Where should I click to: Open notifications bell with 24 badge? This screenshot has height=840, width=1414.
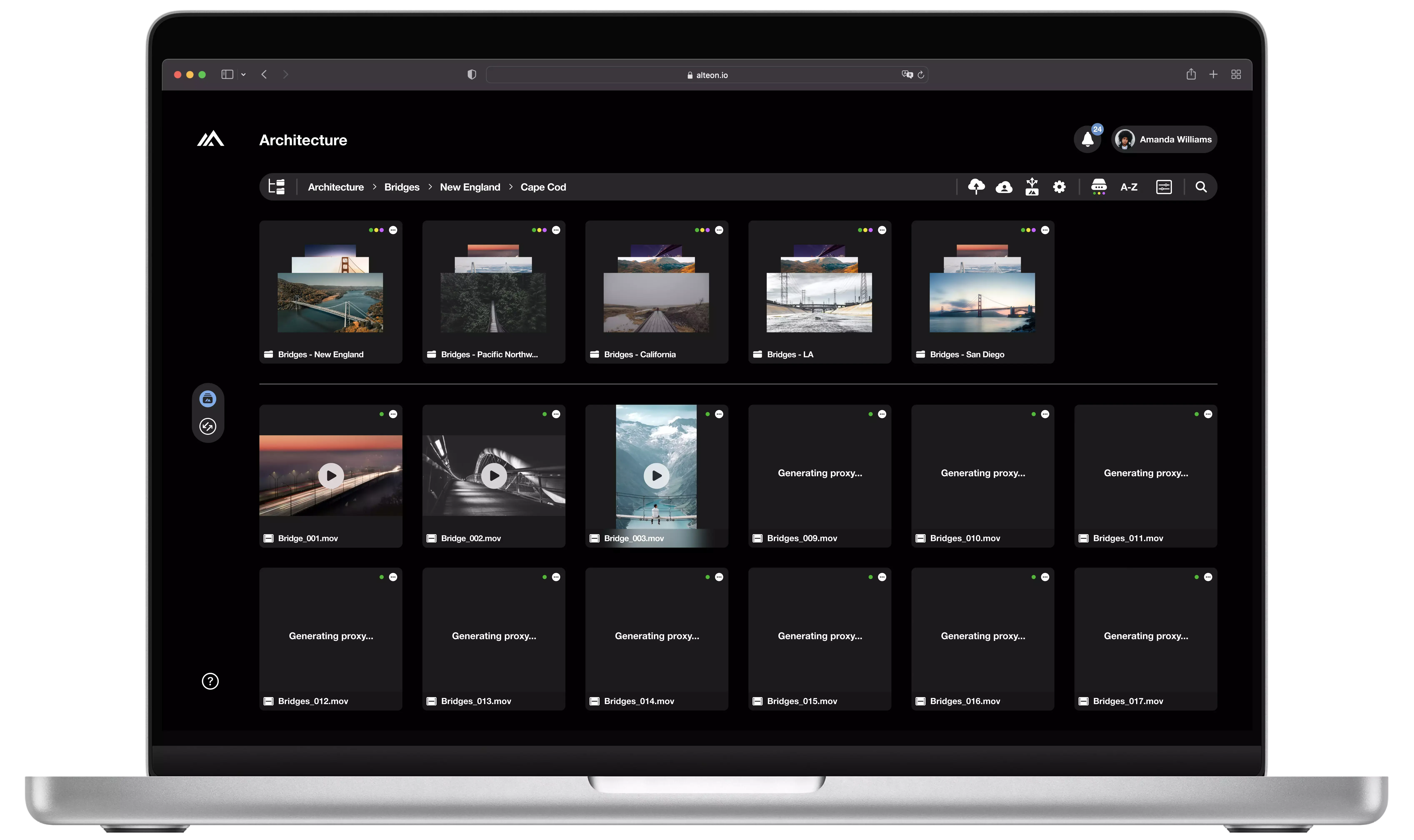(x=1088, y=139)
